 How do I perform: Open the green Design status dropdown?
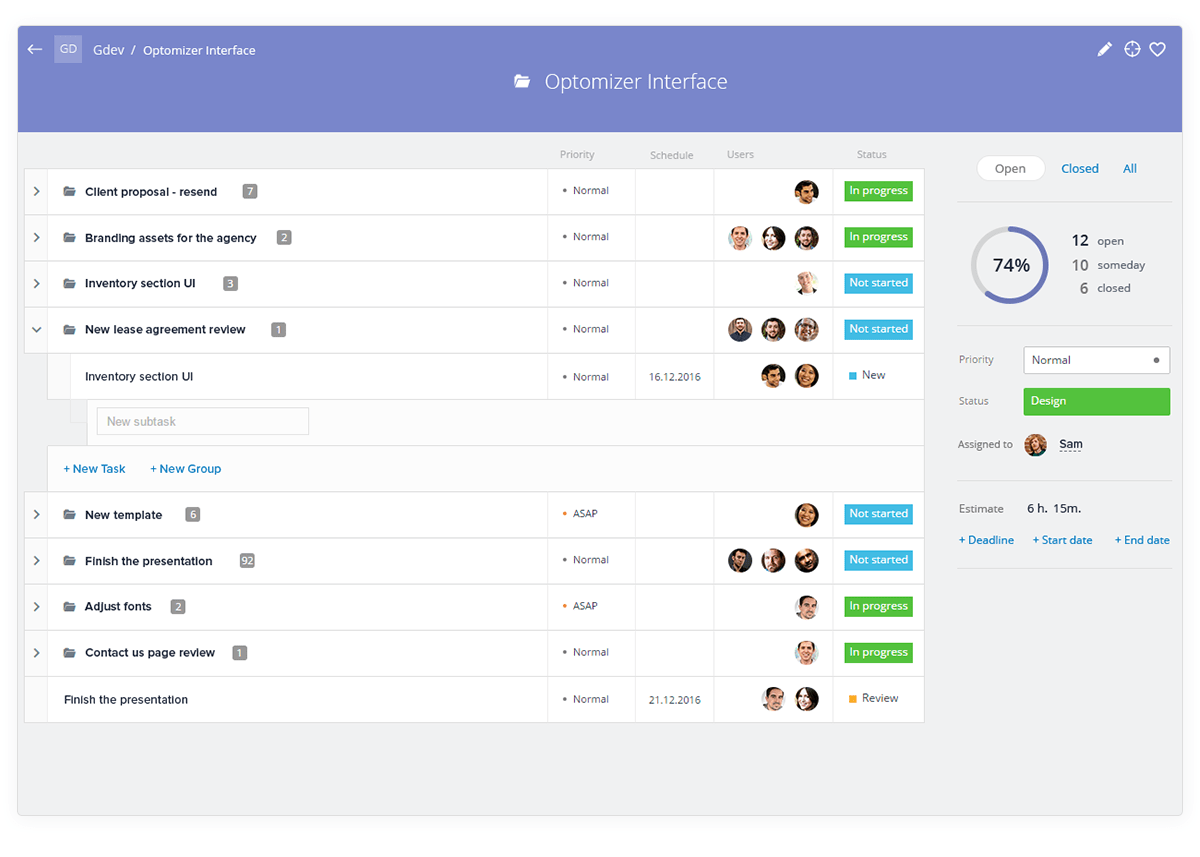1096,401
